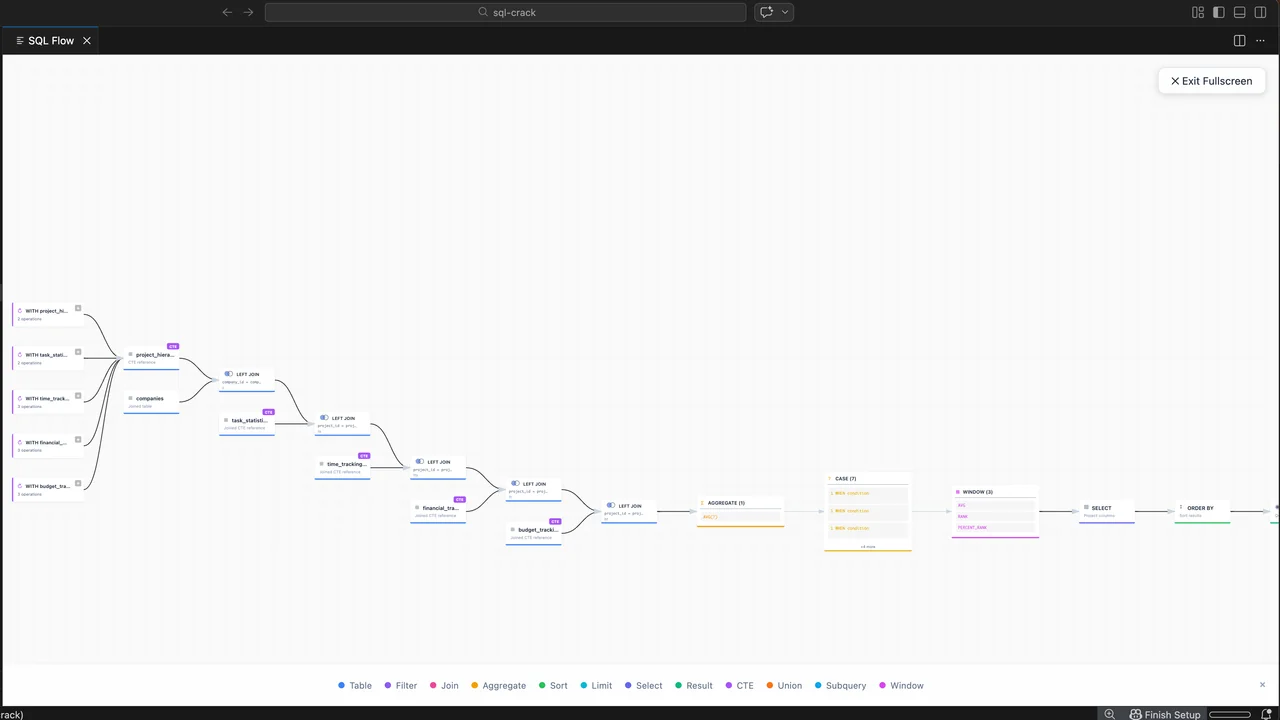Exit fullscreen view of the diagram
Viewport: 1280px width, 720px height.
1212,81
